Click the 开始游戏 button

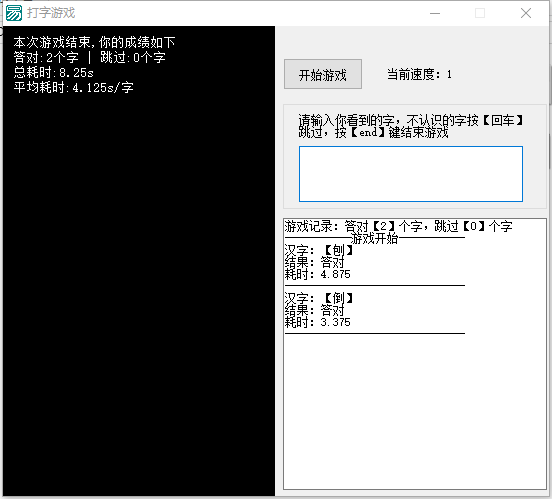coord(322,74)
